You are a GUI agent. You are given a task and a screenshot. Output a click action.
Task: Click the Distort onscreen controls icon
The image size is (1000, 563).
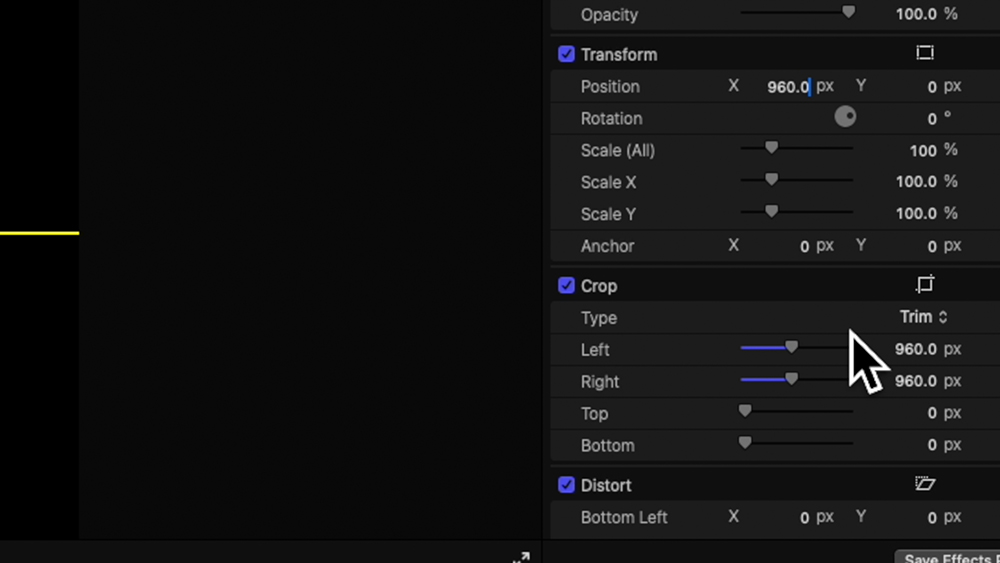click(x=925, y=484)
